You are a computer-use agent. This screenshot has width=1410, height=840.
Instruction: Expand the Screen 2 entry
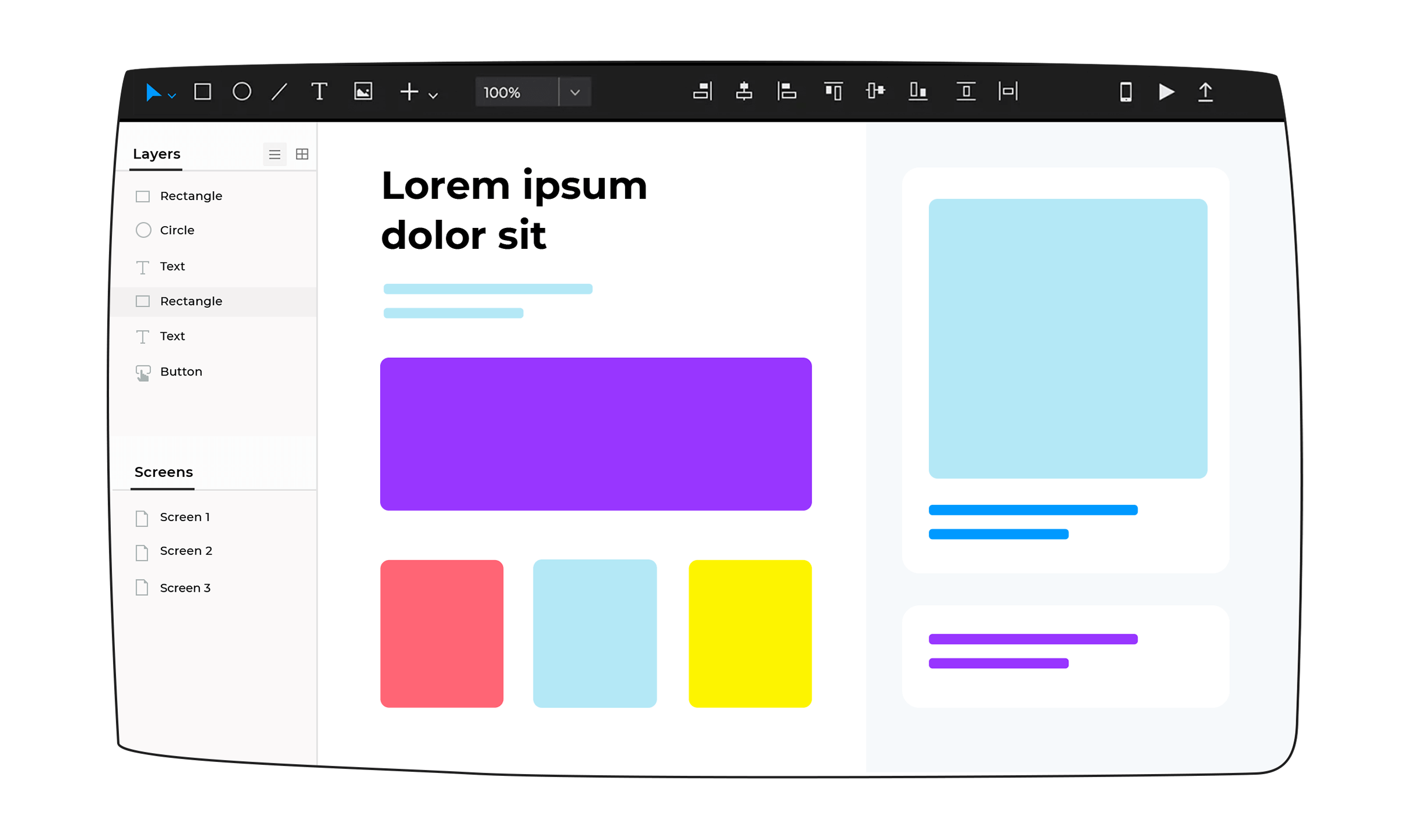coord(187,551)
